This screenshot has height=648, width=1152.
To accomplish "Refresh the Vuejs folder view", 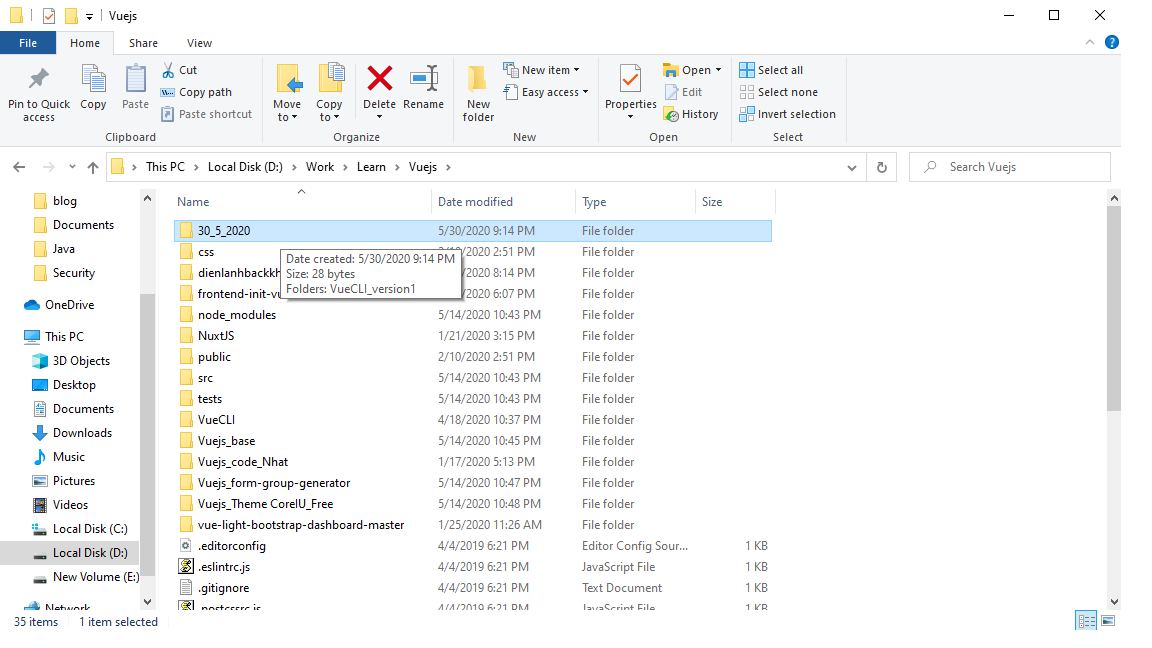I will 882,167.
